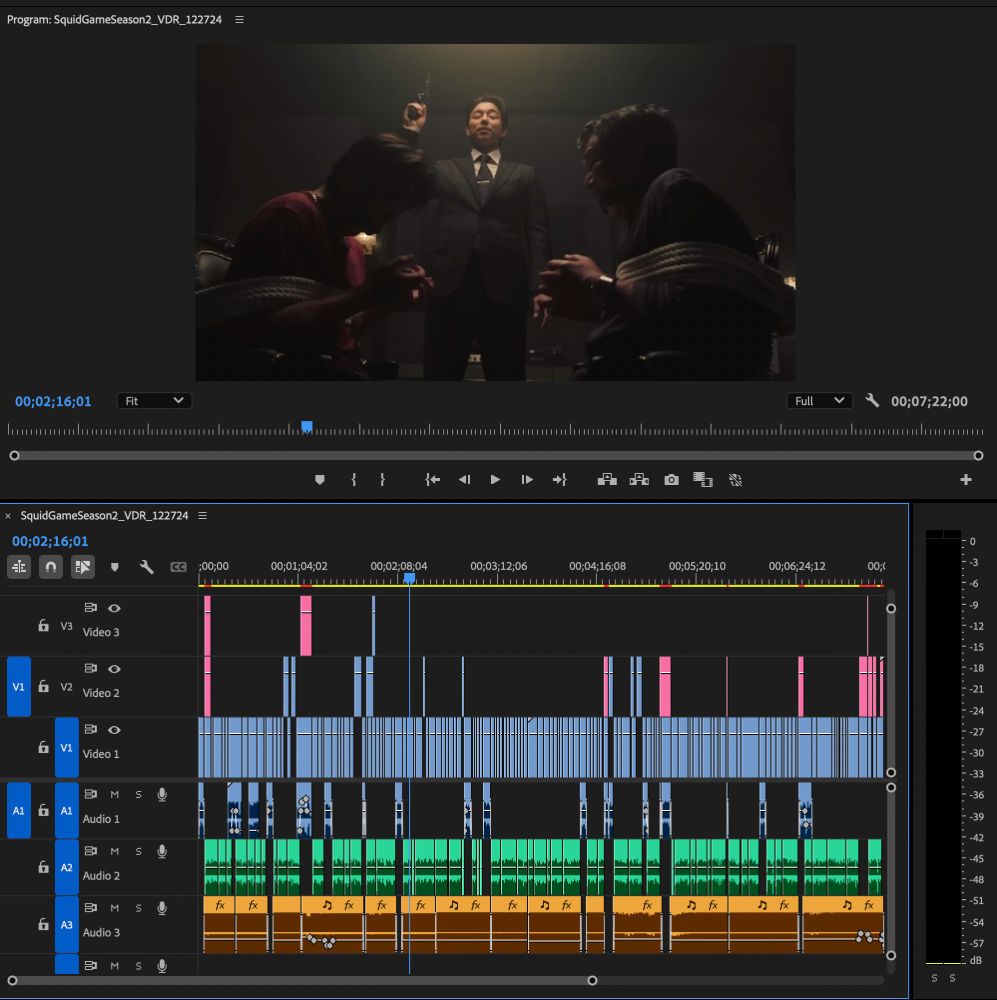Click the Mark Out bracket button
The image size is (997, 1000).
tap(382, 480)
